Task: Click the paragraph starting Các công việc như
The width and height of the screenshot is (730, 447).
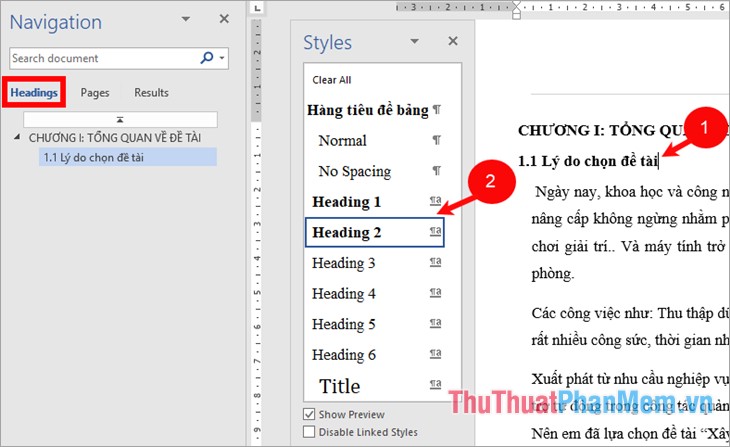Action: pos(629,327)
